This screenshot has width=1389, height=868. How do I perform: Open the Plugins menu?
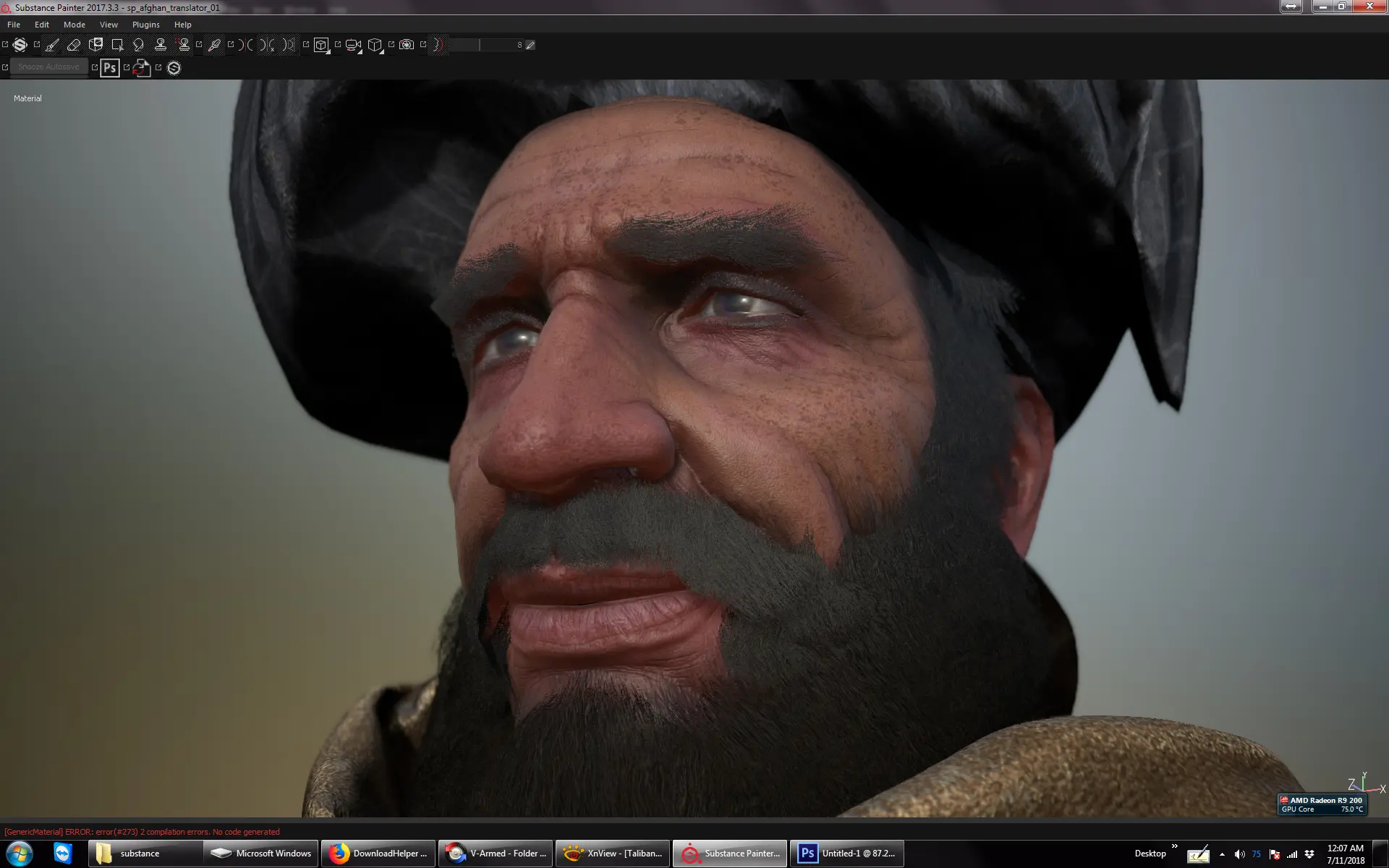pos(145,25)
